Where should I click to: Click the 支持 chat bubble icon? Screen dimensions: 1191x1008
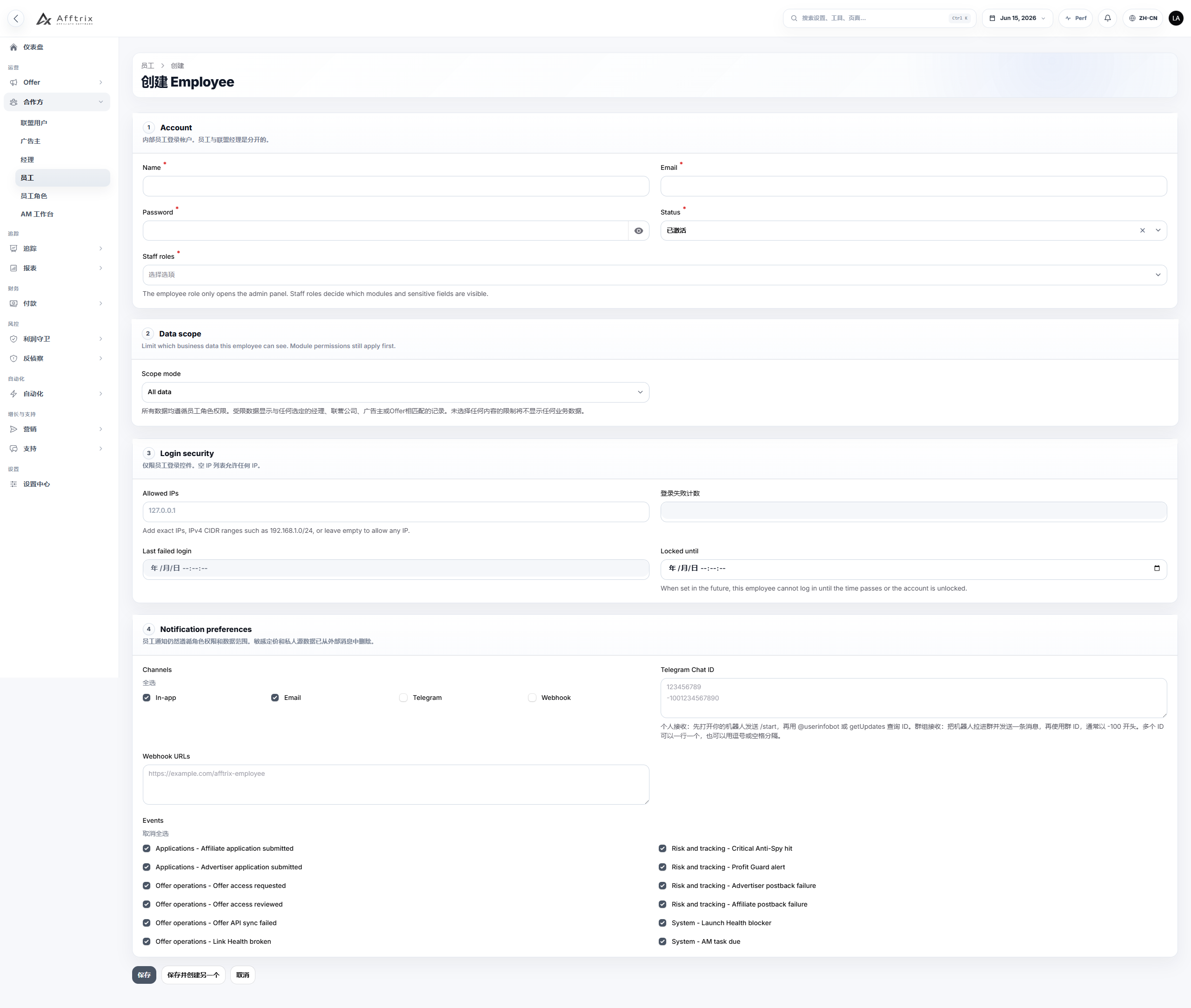point(13,449)
